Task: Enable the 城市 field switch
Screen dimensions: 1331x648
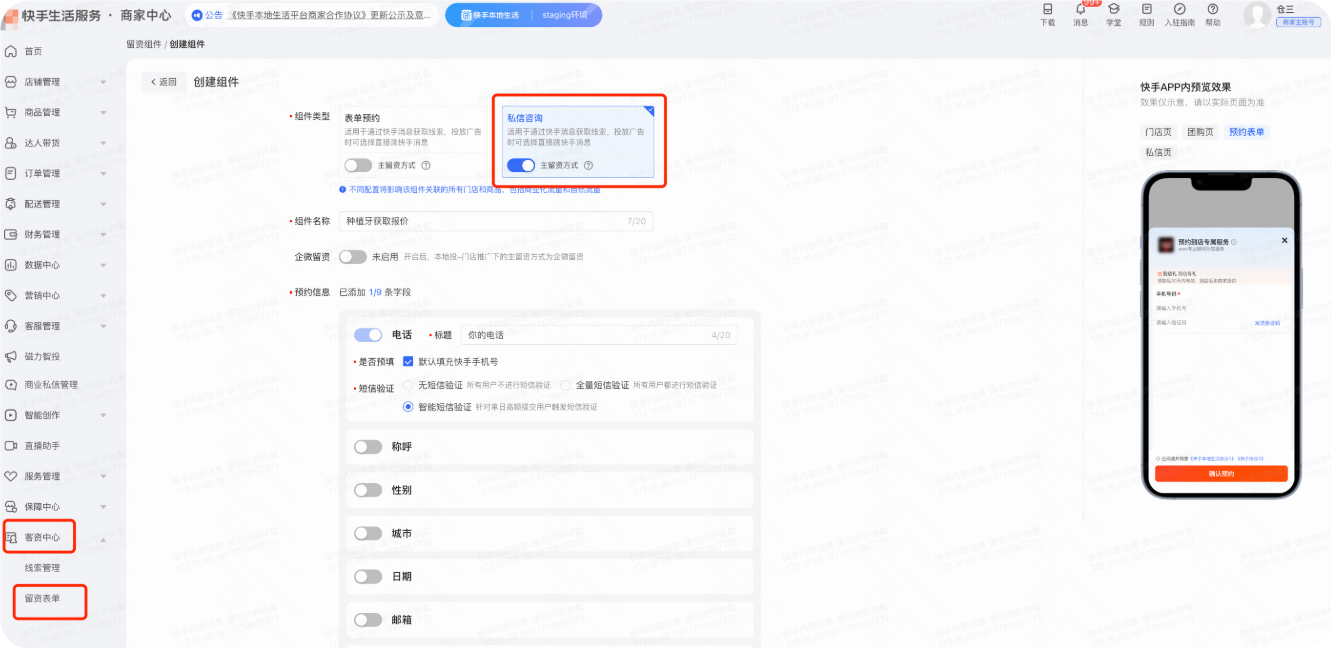Action: (x=368, y=533)
